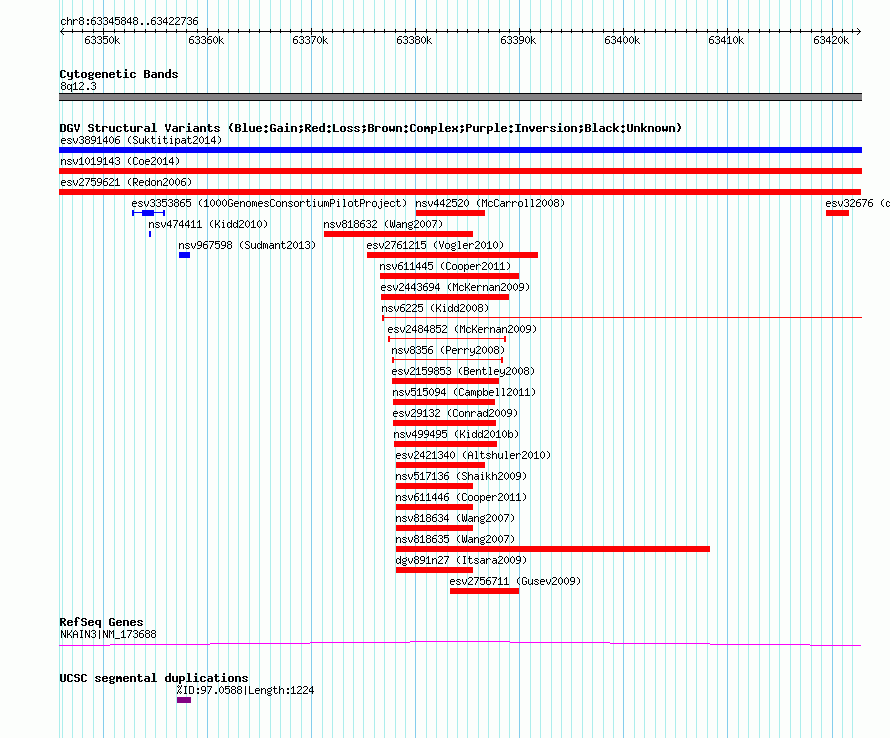Click the esv3891406 (Suktitipat2014) blue gain bar
The height and width of the screenshot is (738, 890).
coord(460,150)
